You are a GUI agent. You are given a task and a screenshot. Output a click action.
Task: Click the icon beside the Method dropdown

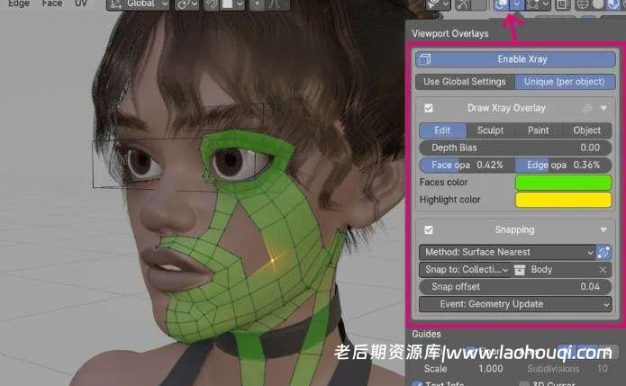pyautogui.click(x=604, y=252)
